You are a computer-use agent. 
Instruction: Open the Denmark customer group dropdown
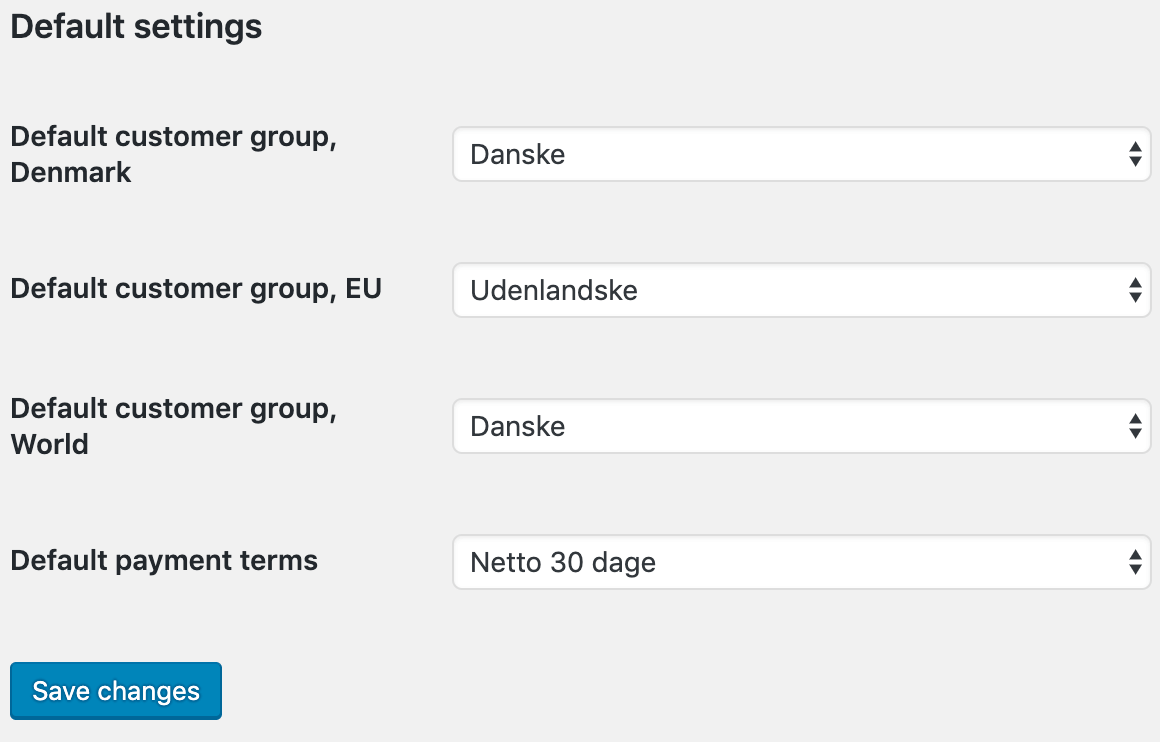point(800,154)
